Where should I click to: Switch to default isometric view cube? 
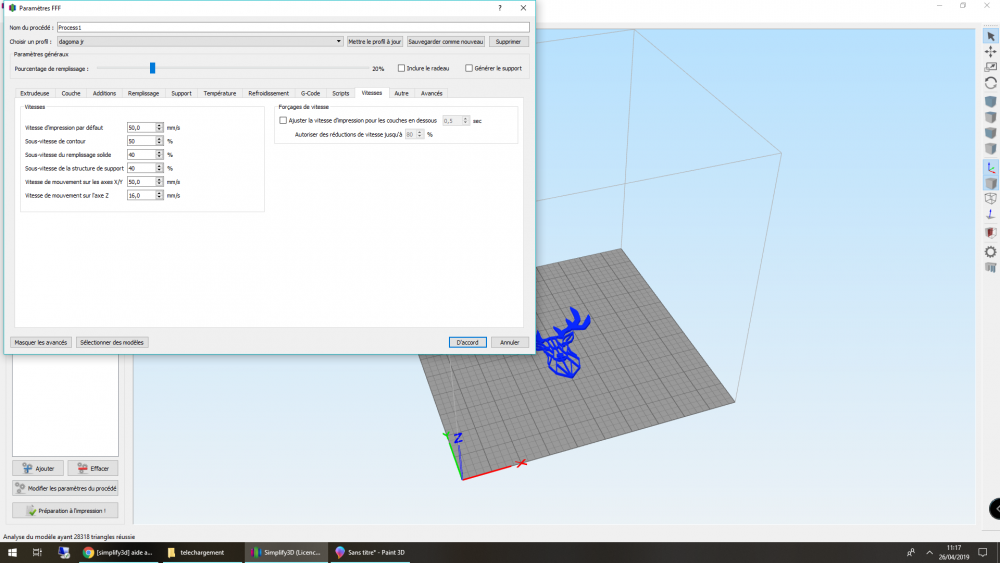tap(990, 101)
